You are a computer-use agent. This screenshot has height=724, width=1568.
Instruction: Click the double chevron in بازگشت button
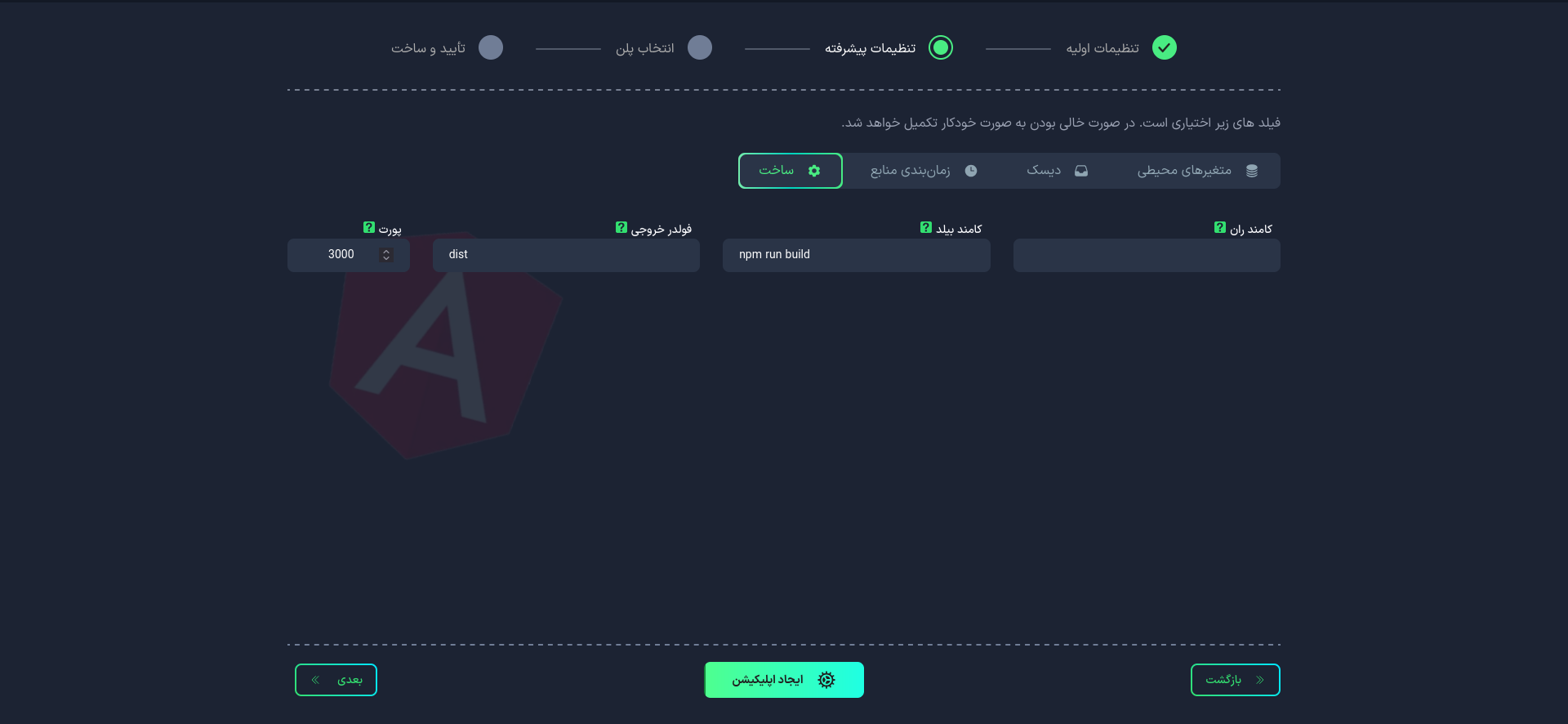1260,680
